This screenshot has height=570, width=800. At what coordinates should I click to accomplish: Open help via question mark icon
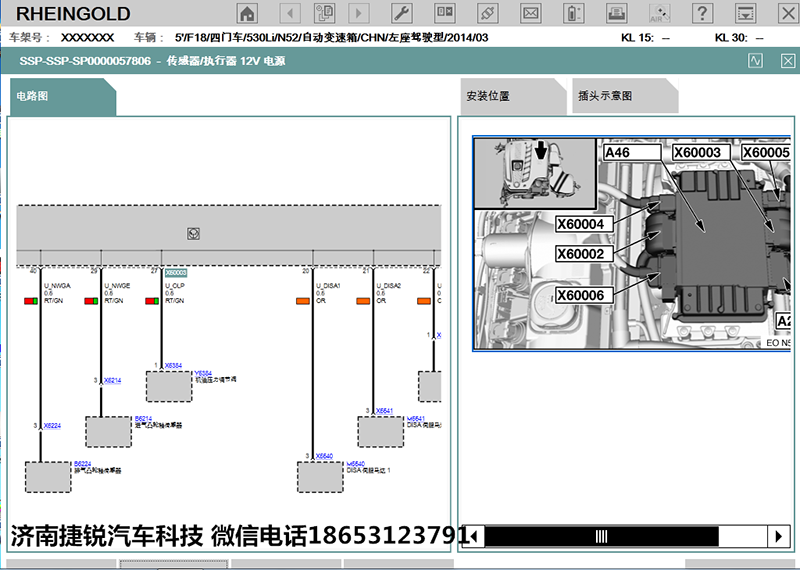702,13
